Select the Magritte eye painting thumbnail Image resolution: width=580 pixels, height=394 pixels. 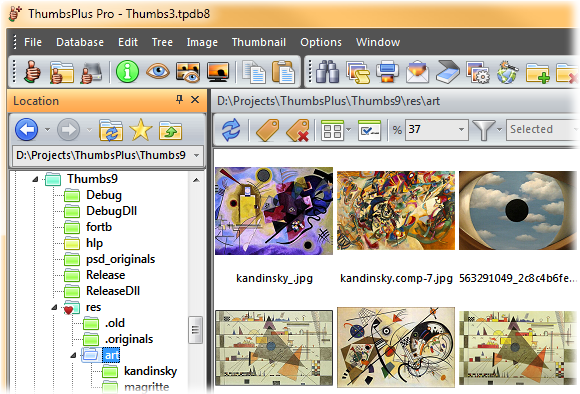coord(518,210)
